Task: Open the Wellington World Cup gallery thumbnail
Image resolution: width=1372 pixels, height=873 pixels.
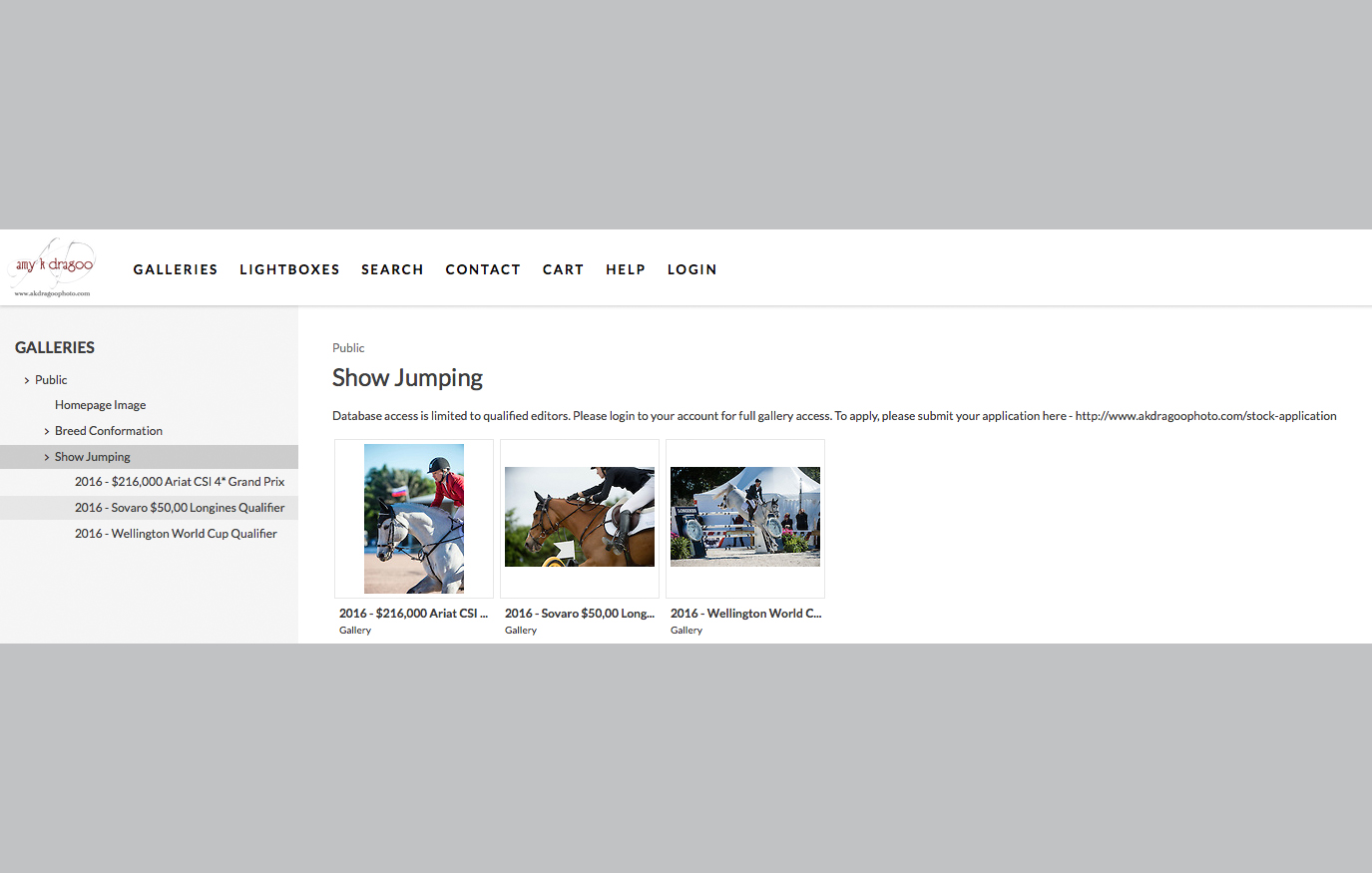Action: [x=745, y=519]
